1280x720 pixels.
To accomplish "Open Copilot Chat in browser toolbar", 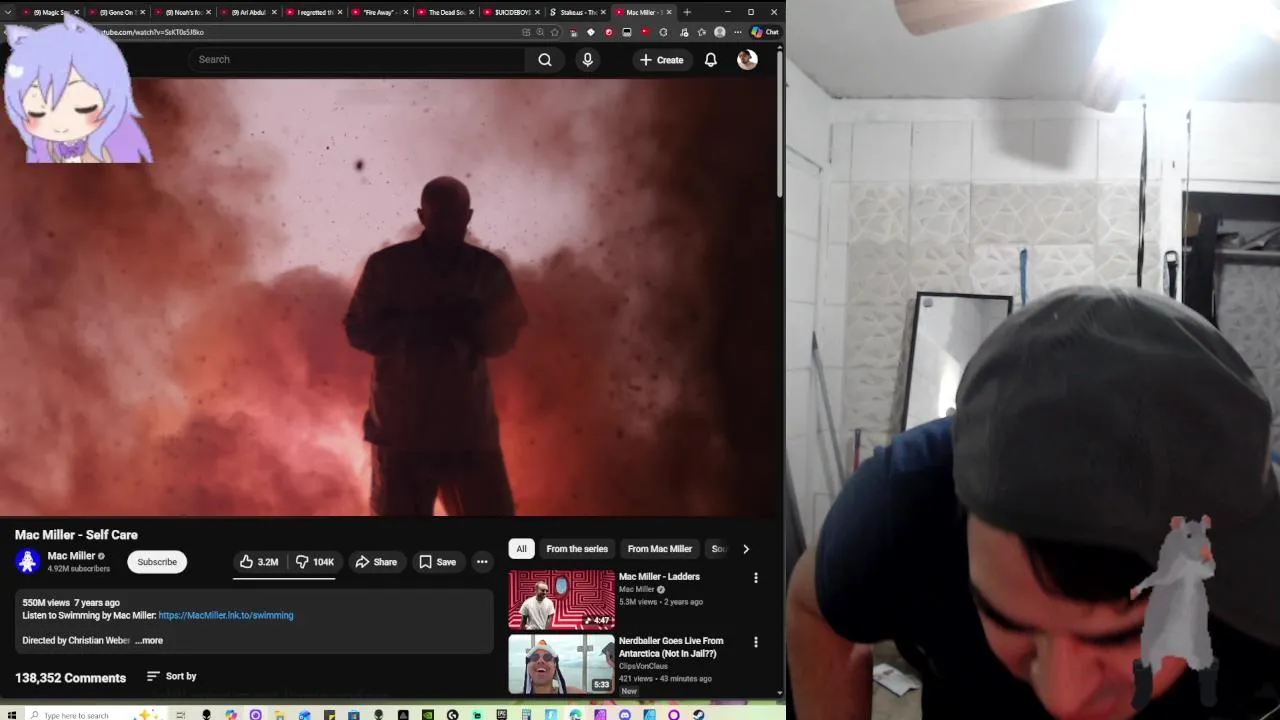I will click(765, 32).
